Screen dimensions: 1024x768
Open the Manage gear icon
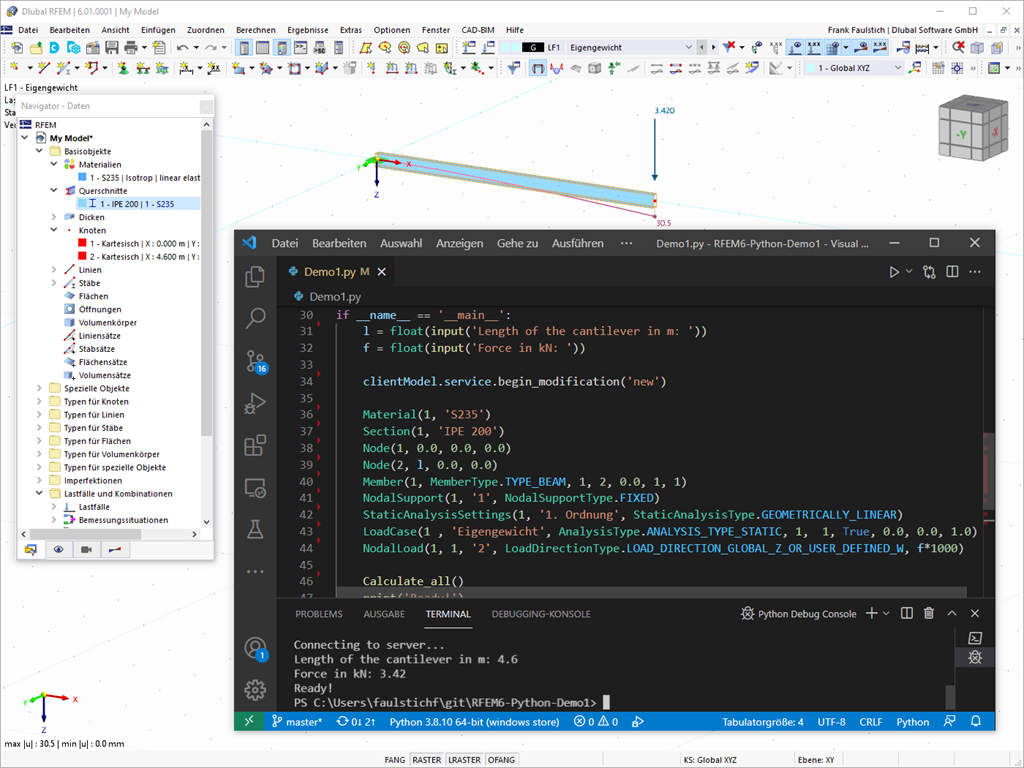(x=255, y=689)
